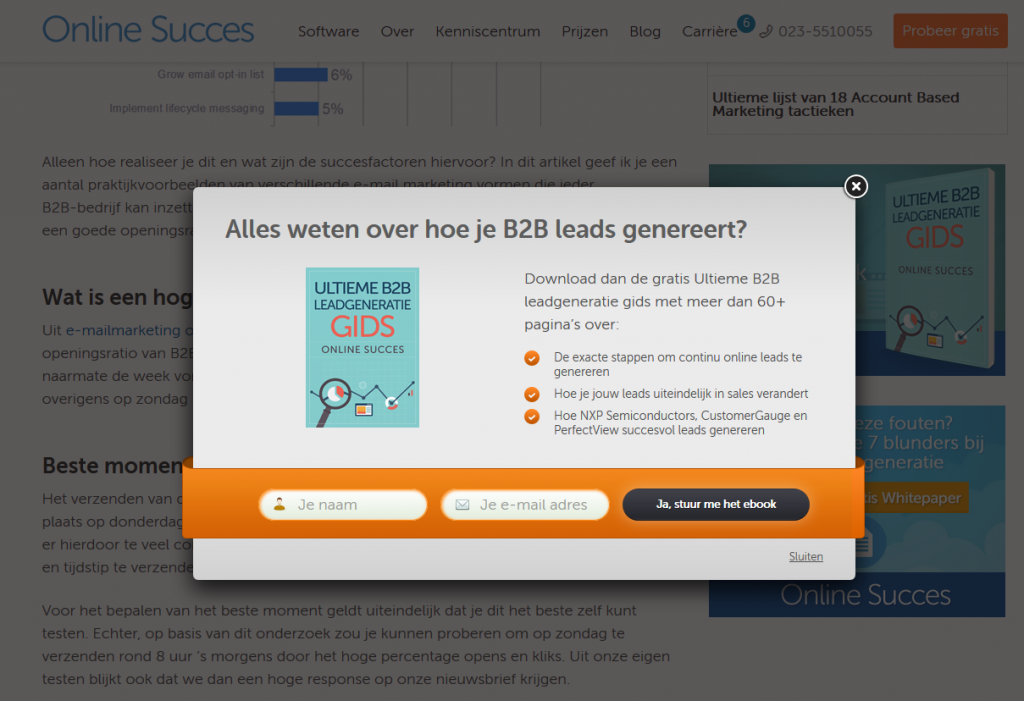Click the Probeer gratis button
This screenshot has height=701, width=1024.
(x=950, y=31)
